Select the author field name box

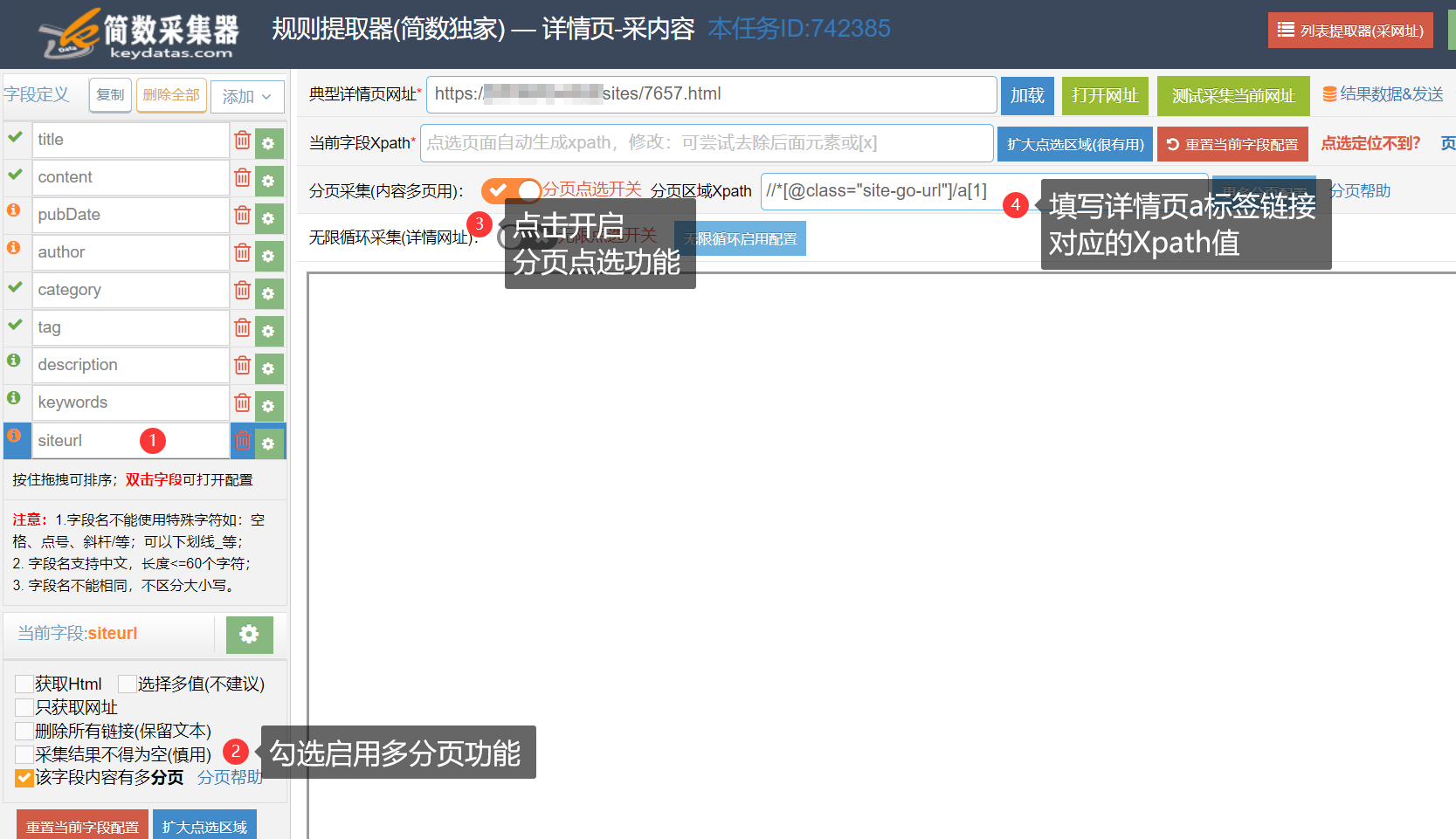click(130, 252)
